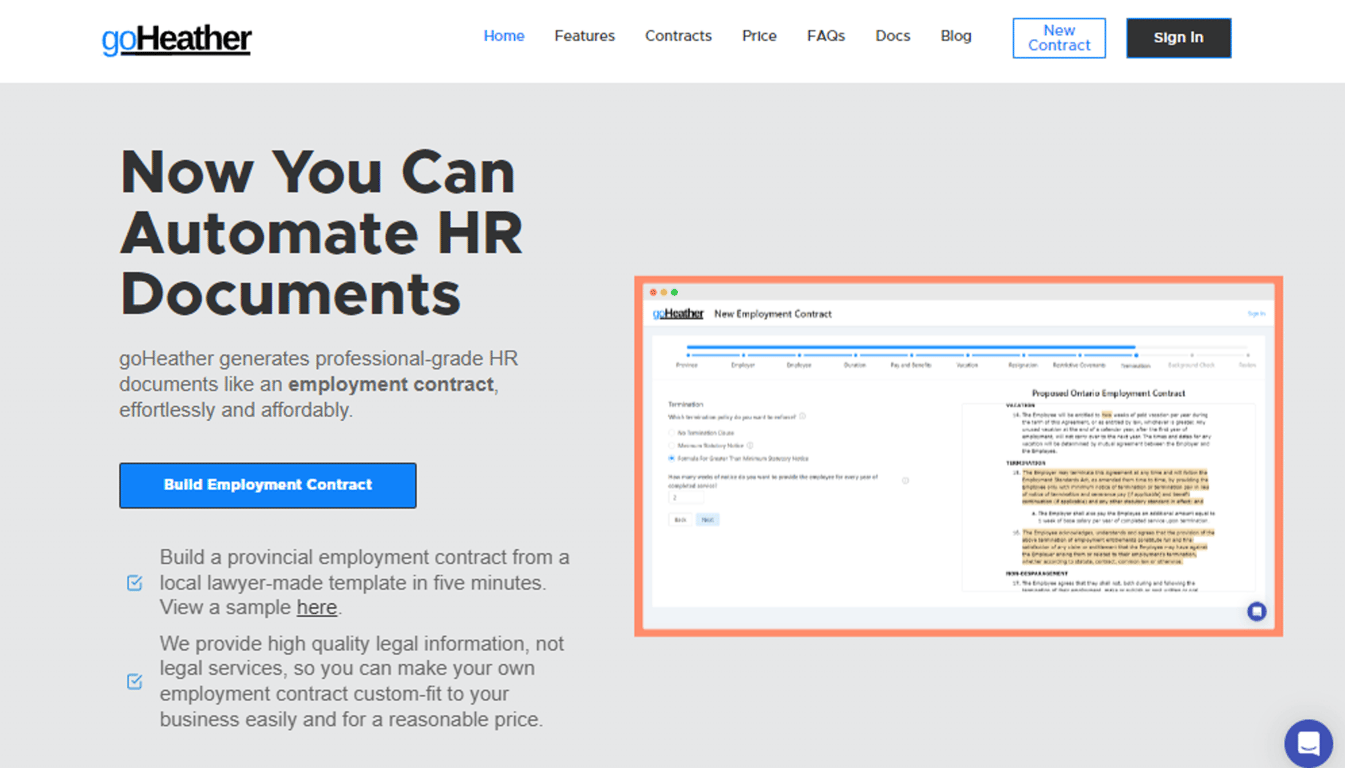Click 'New Employment Contract' title in preview
Viewport: 1345px width, 768px height.
(773, 314)
